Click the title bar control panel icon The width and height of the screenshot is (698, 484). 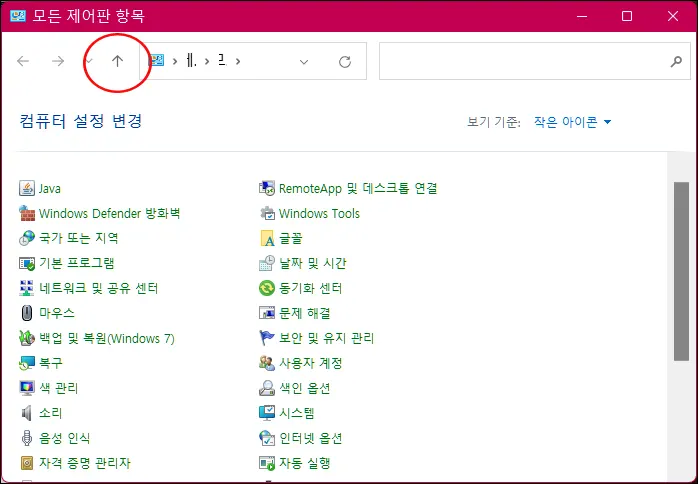click(17, 16)
